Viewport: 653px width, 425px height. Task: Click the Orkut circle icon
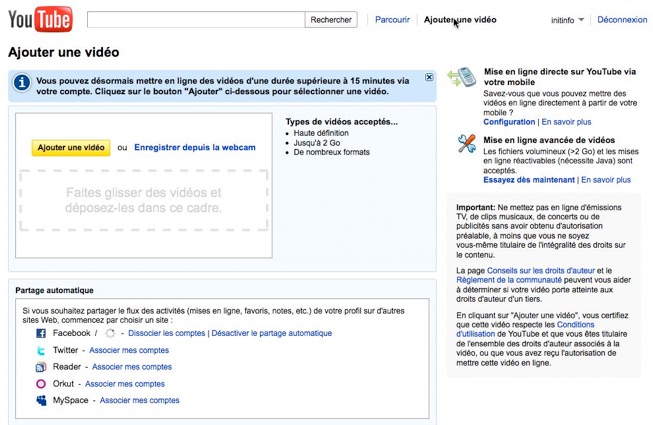coord(41,384)
